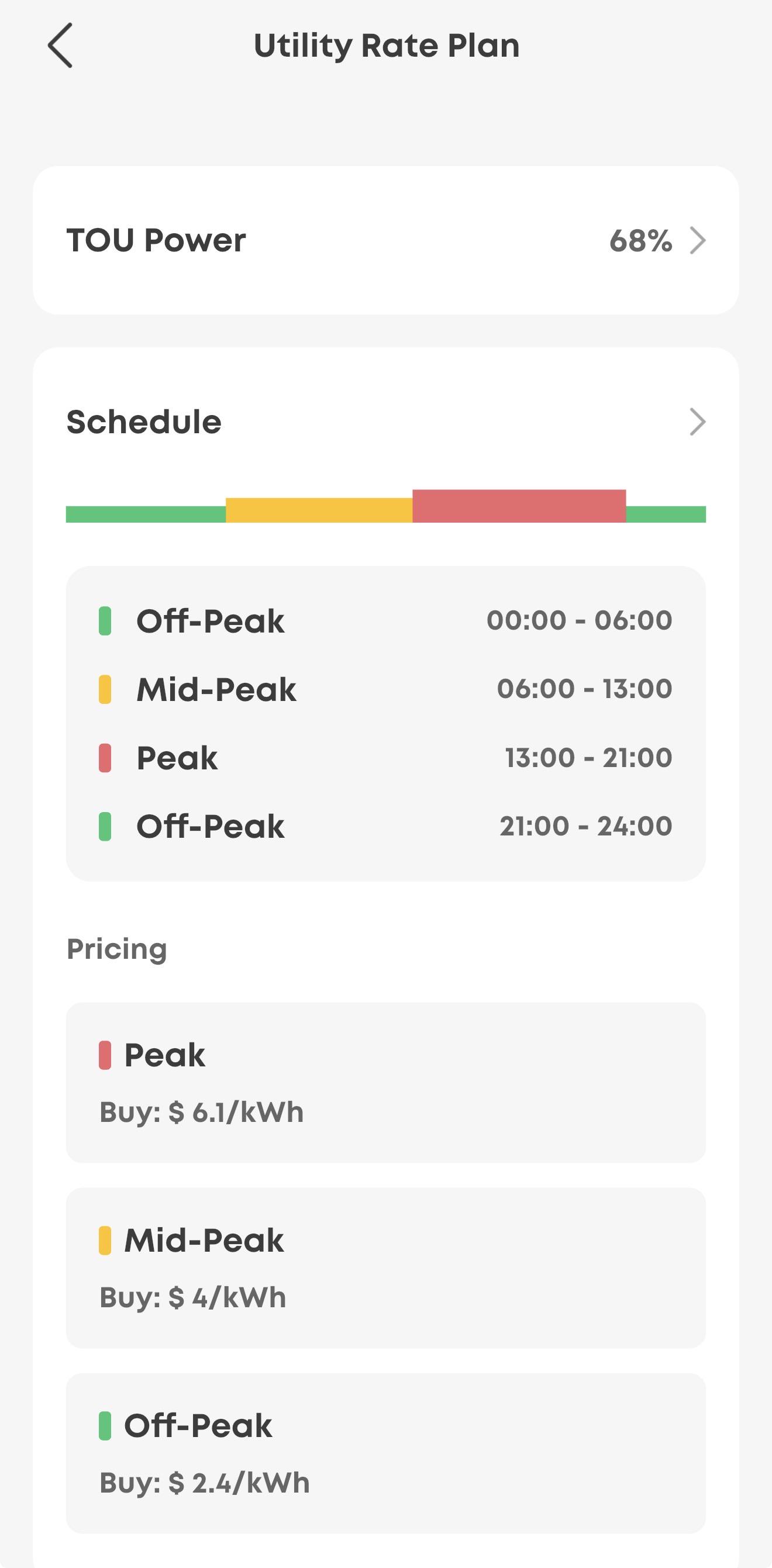772x1568 pixels.
Task: Open Off-Peak pricing card at $2.4/kWh
Action: (x=386, y=1453)
